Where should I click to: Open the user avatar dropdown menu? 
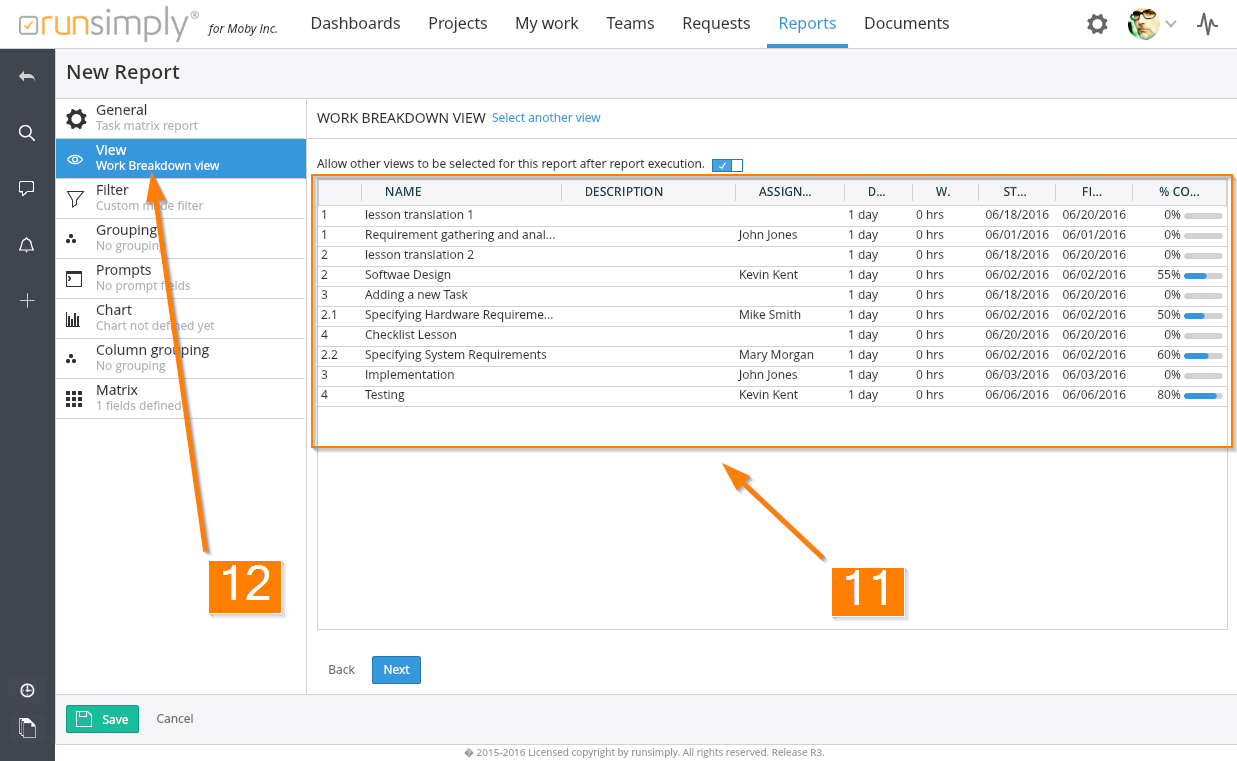tap(1152, 24)
